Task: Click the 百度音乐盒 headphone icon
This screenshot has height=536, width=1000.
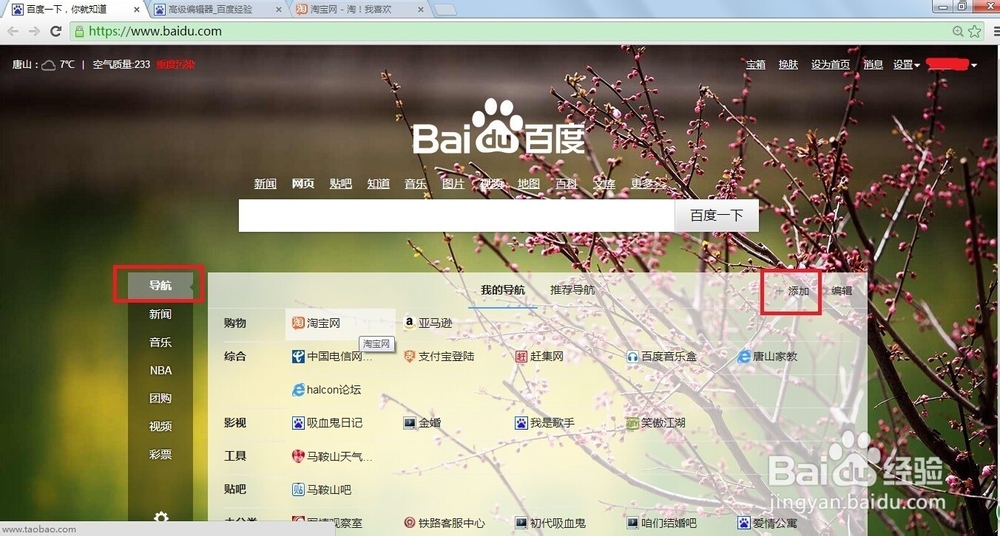Action: (633, 356)
